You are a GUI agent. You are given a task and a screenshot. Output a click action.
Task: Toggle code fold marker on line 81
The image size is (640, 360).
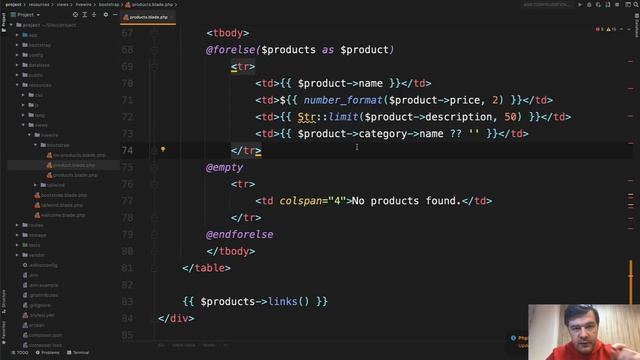point(155,268)
